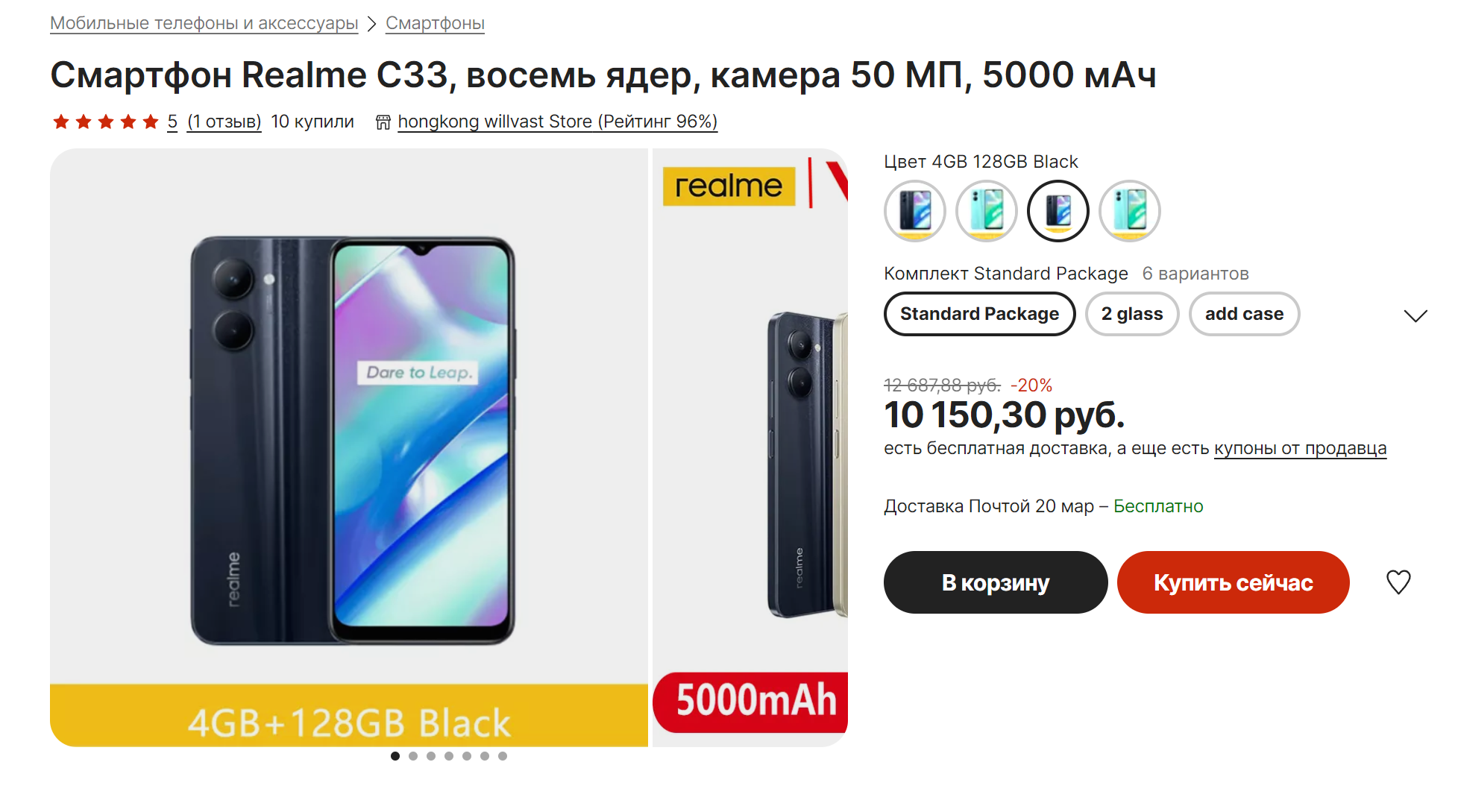Click the В корзину button
This screenshot has height=812, width=1458.
[x=996, y=582]
